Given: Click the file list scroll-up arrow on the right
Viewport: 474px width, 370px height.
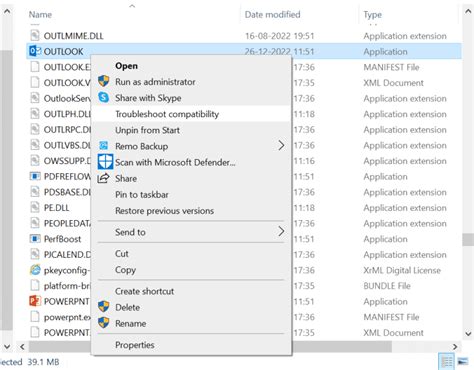Looking at the screenshot, I should pyautogui.click(x=468, y=11).
